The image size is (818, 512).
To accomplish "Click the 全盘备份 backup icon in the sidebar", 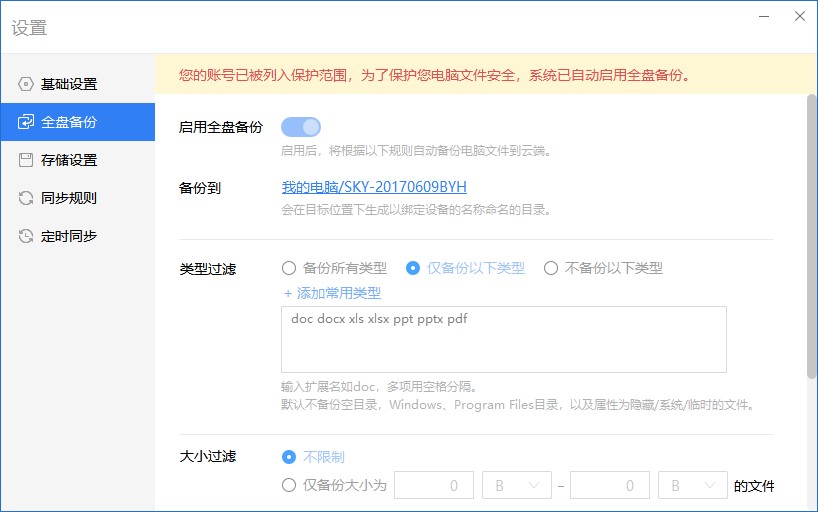I will tap(26, 122).
